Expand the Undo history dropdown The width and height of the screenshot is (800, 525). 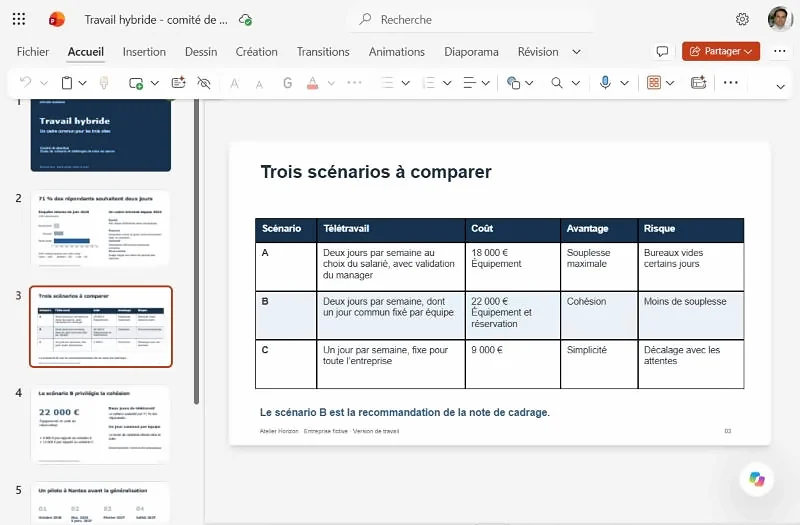[44, 83]
